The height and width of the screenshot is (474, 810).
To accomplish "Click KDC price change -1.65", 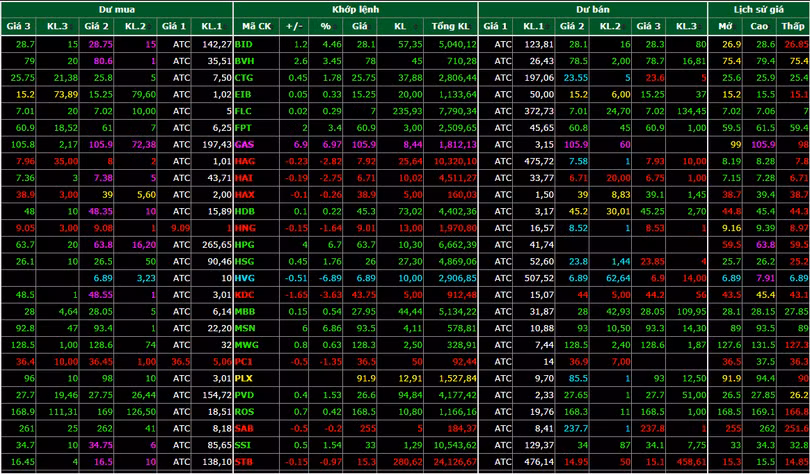I will 297,295.
